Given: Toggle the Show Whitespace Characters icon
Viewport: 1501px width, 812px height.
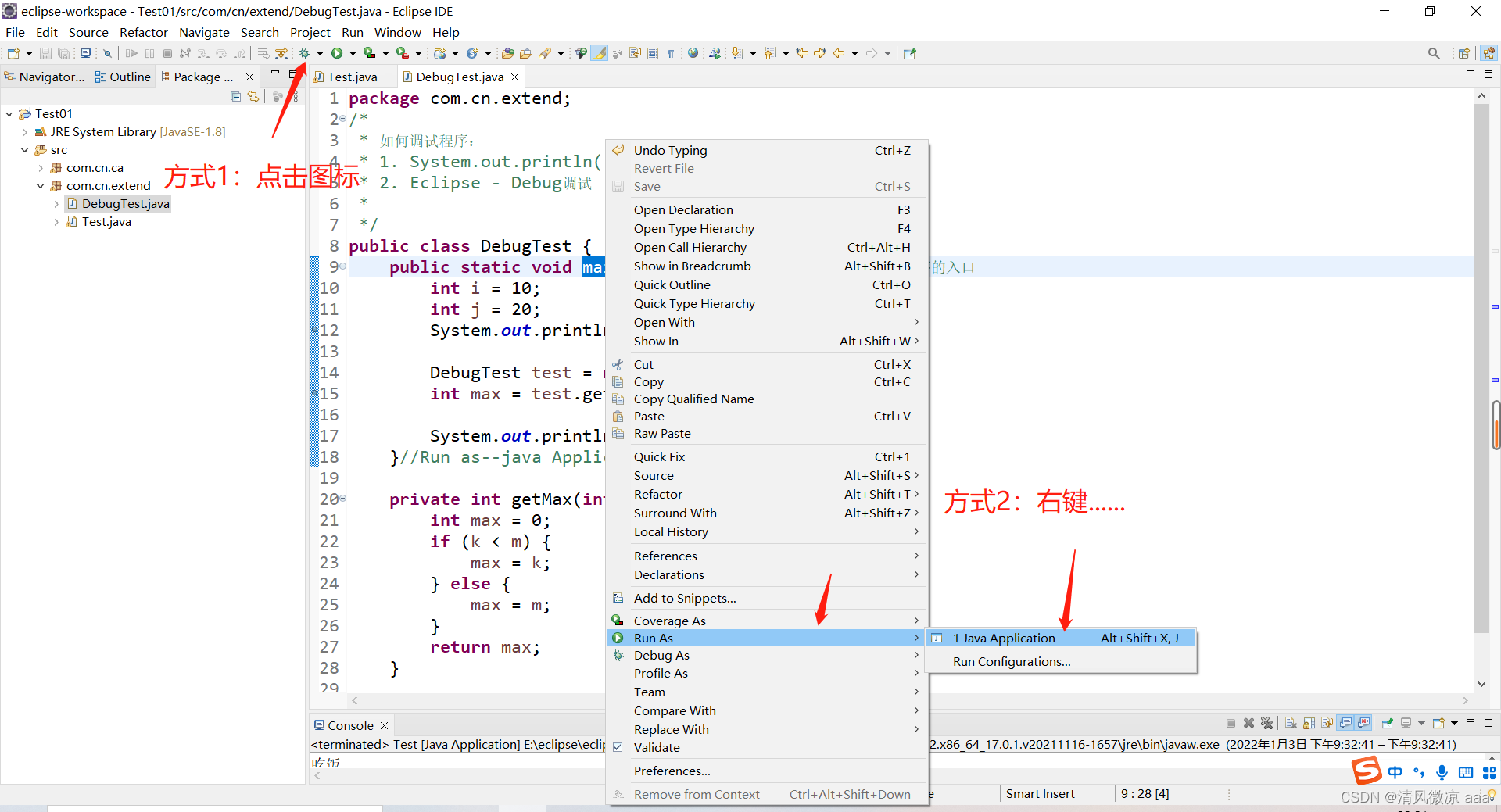Looking at the screenshot, I should click(x=671, y=53).
